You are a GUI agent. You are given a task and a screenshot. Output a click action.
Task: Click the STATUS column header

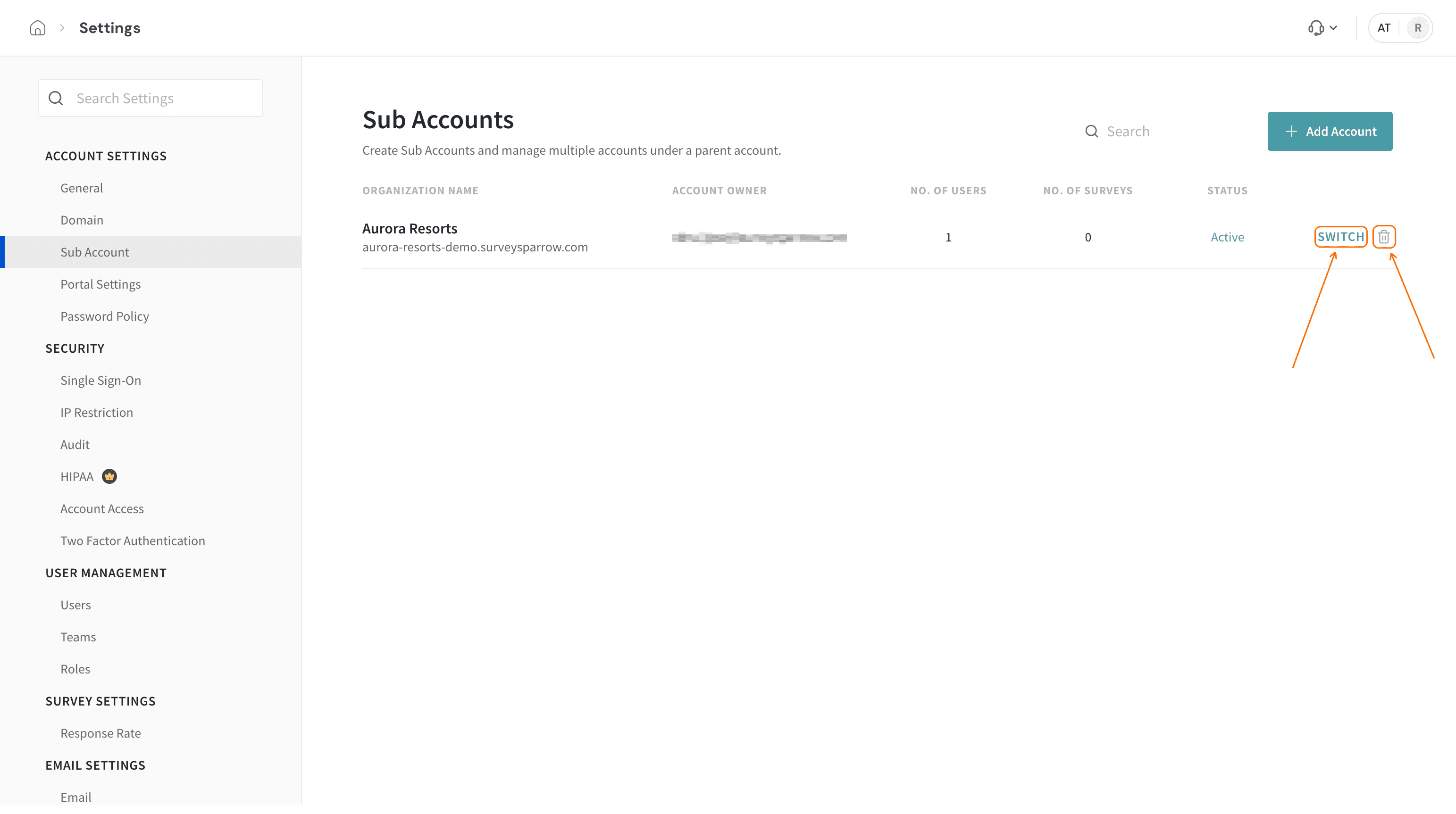pos(1227,191)
